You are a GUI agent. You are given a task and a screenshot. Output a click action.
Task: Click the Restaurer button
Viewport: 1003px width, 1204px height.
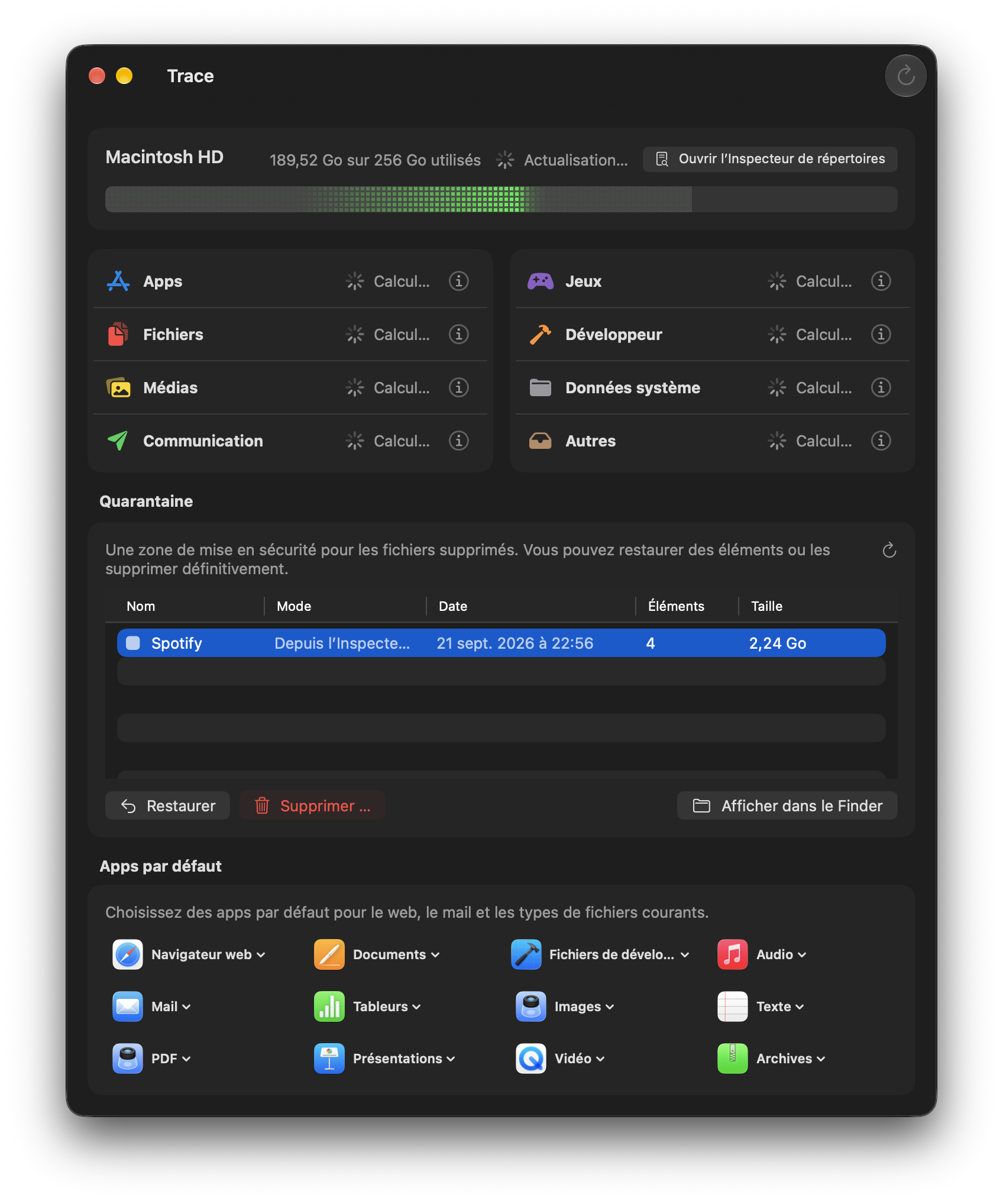168,805
